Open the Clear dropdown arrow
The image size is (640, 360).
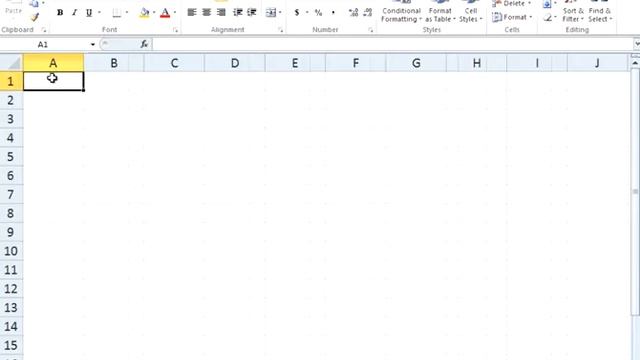click(x=556, y=18)
